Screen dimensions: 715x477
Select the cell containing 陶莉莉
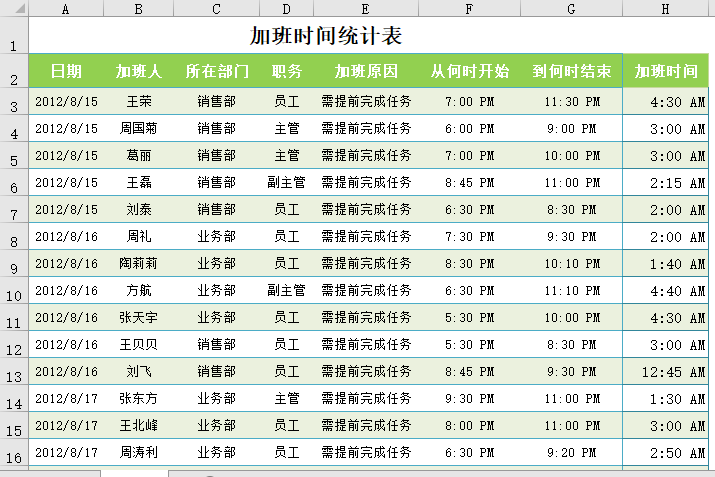click(139, 264)
